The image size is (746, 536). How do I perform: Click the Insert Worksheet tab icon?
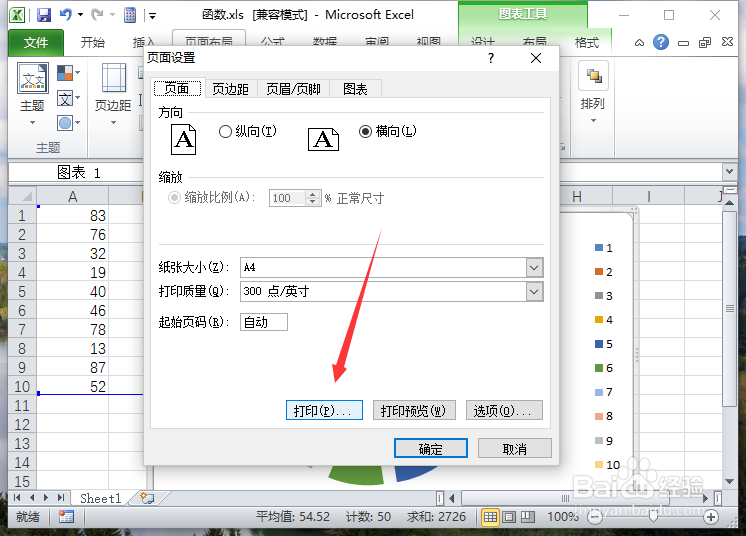[147, 498]
